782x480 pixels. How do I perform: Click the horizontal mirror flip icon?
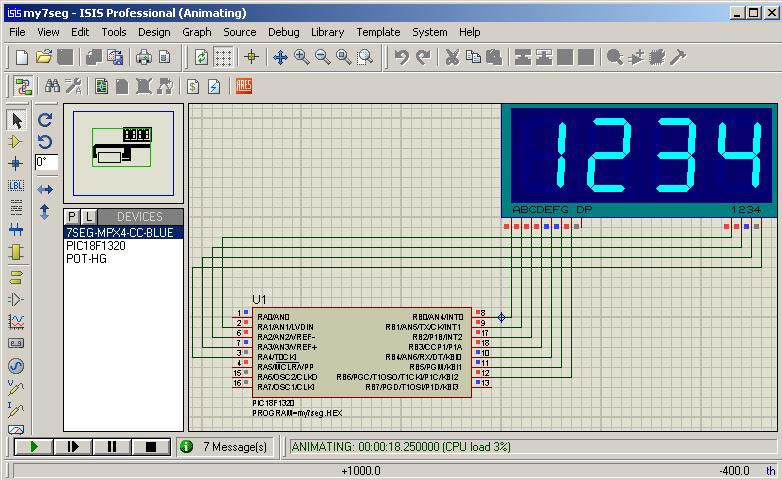tap(45, 189)
